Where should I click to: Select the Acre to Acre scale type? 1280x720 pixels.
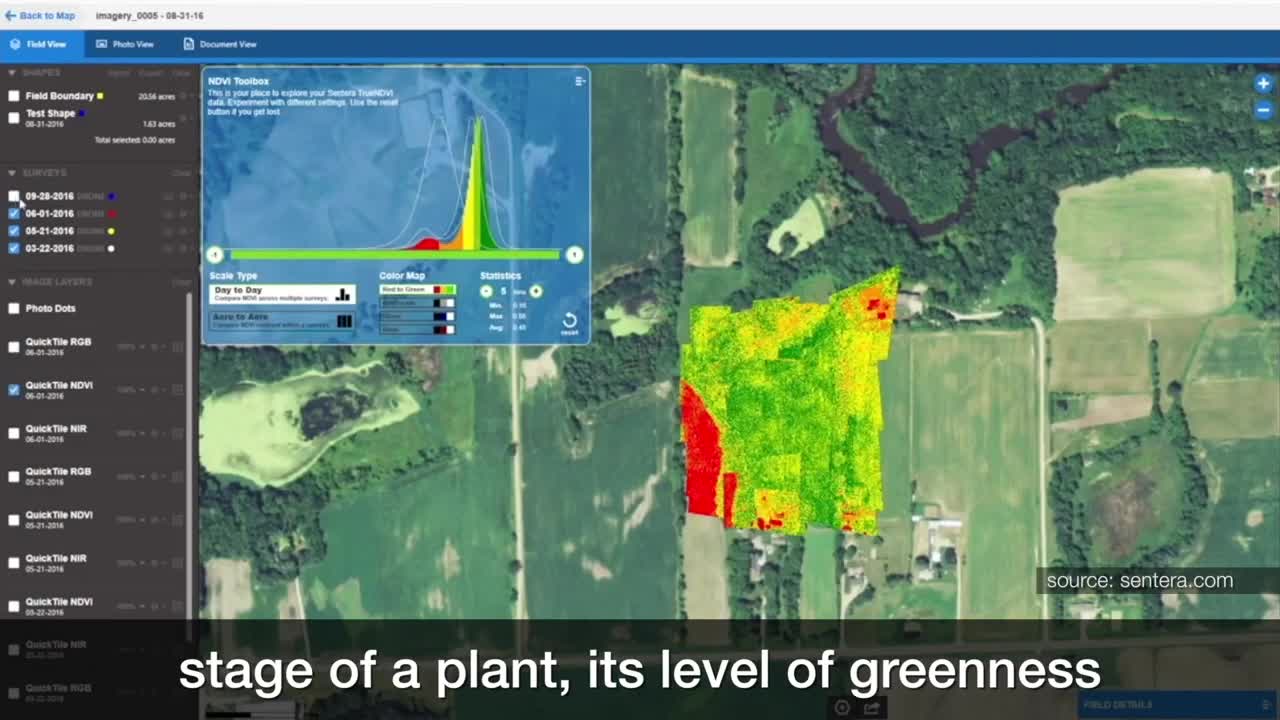pyautogui.click(x=282, y=321)
